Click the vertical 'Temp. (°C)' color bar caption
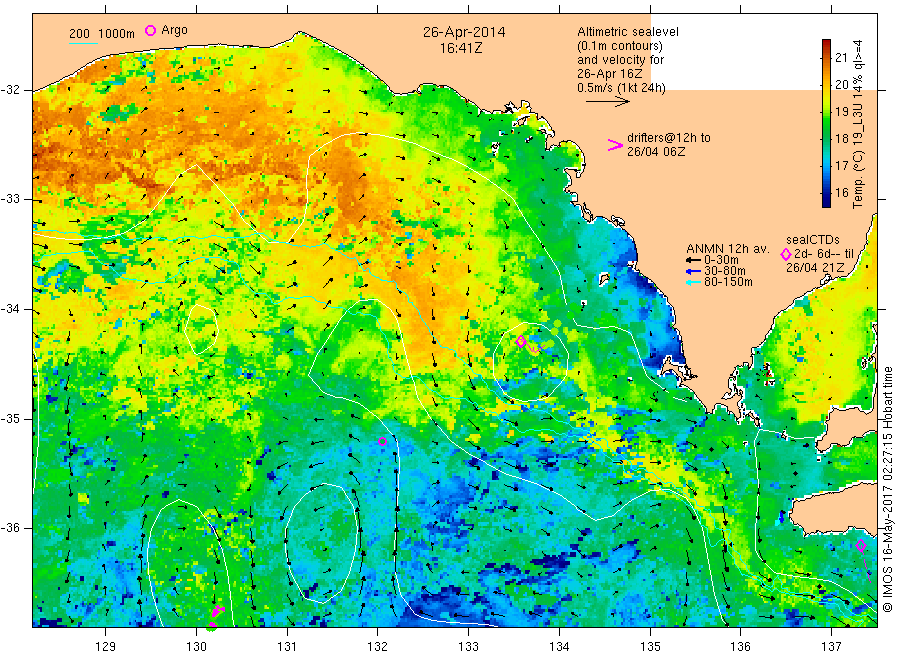900x660 pixels. (858, 123)
